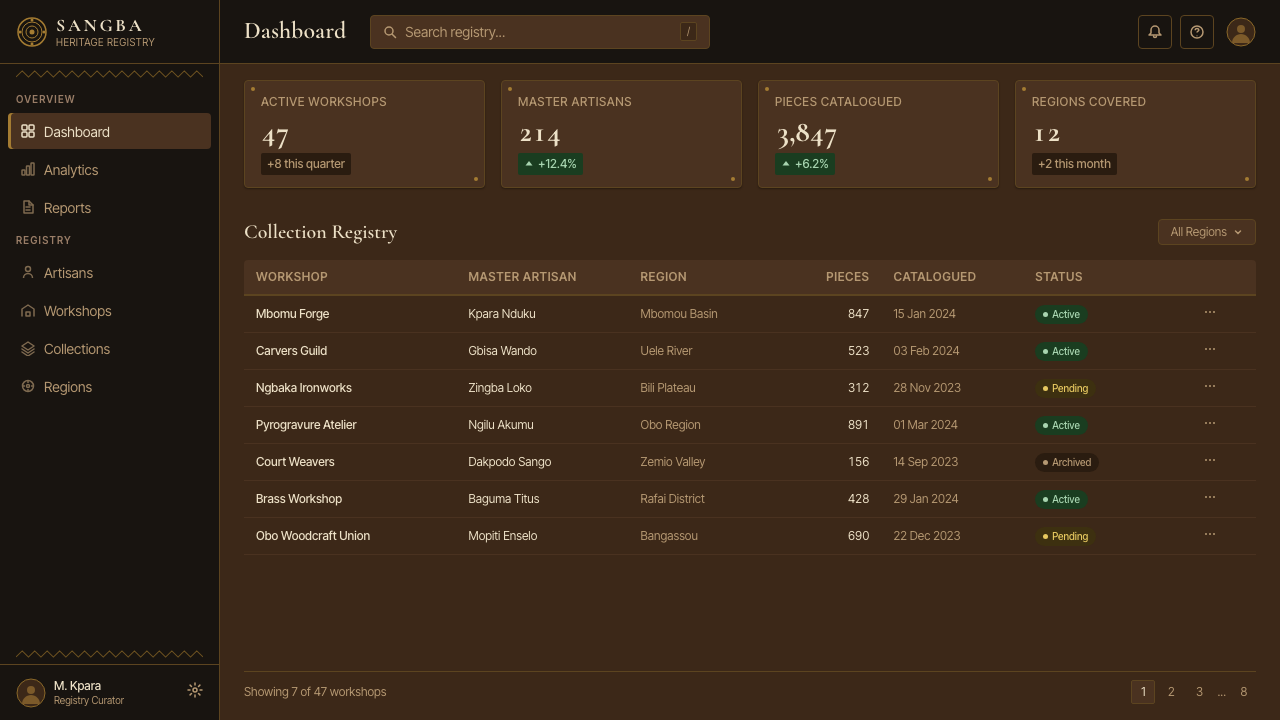
Task: Click the +6.2% trend badge
Action: (805, 164)
